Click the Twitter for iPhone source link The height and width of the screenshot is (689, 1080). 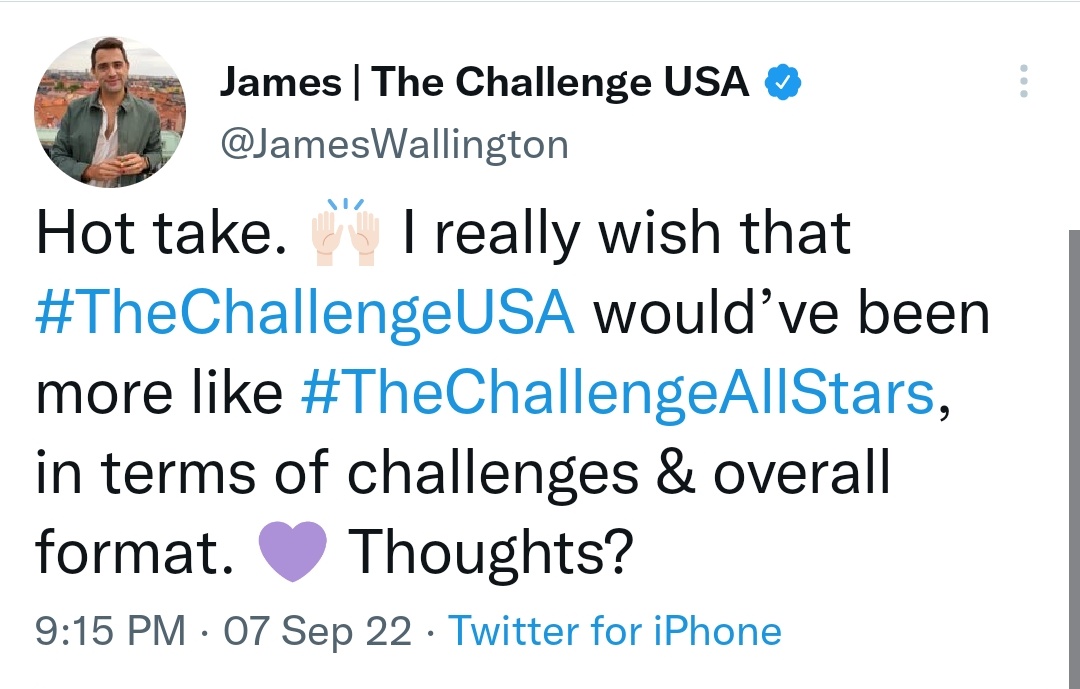click(x=615, y=630)
